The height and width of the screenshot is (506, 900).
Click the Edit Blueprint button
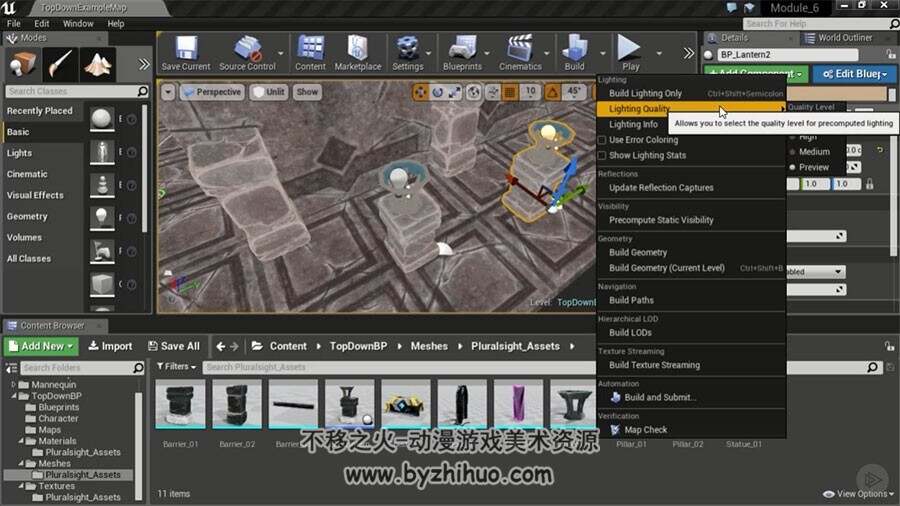click(x=854, y=74)
